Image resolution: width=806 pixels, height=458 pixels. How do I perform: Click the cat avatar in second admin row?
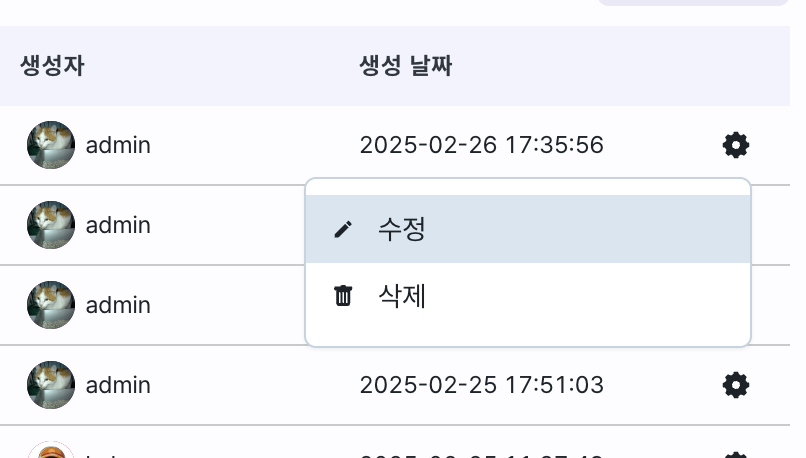[x=51, y=225]
